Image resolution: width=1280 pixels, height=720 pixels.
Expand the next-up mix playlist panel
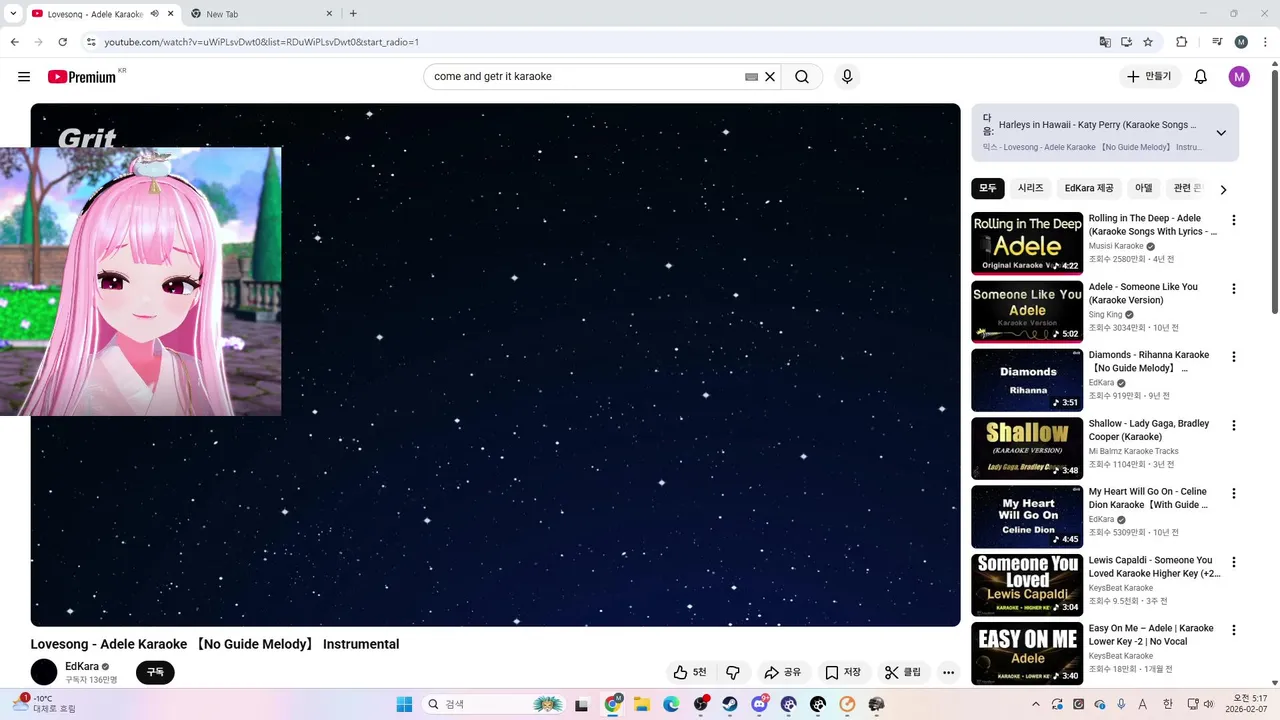tap(1221, 133)
